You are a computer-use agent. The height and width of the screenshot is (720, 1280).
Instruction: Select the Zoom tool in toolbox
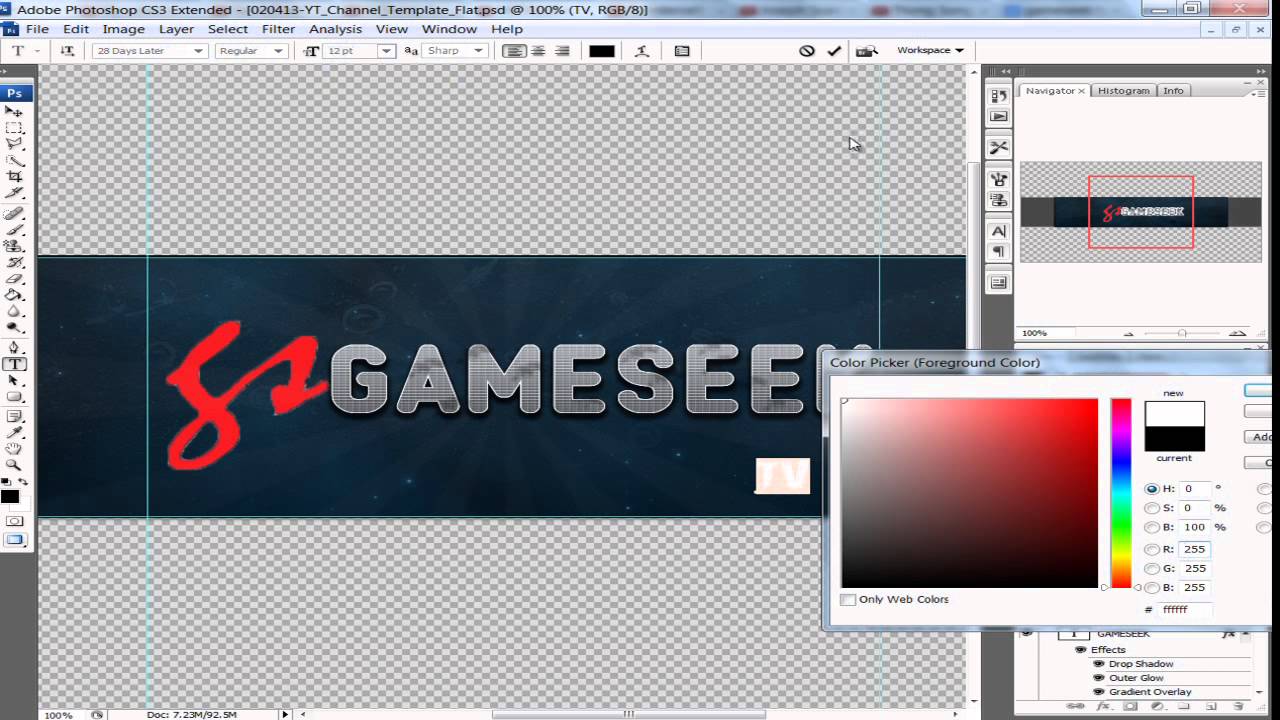pyautogui.click(x=14, y=464)
